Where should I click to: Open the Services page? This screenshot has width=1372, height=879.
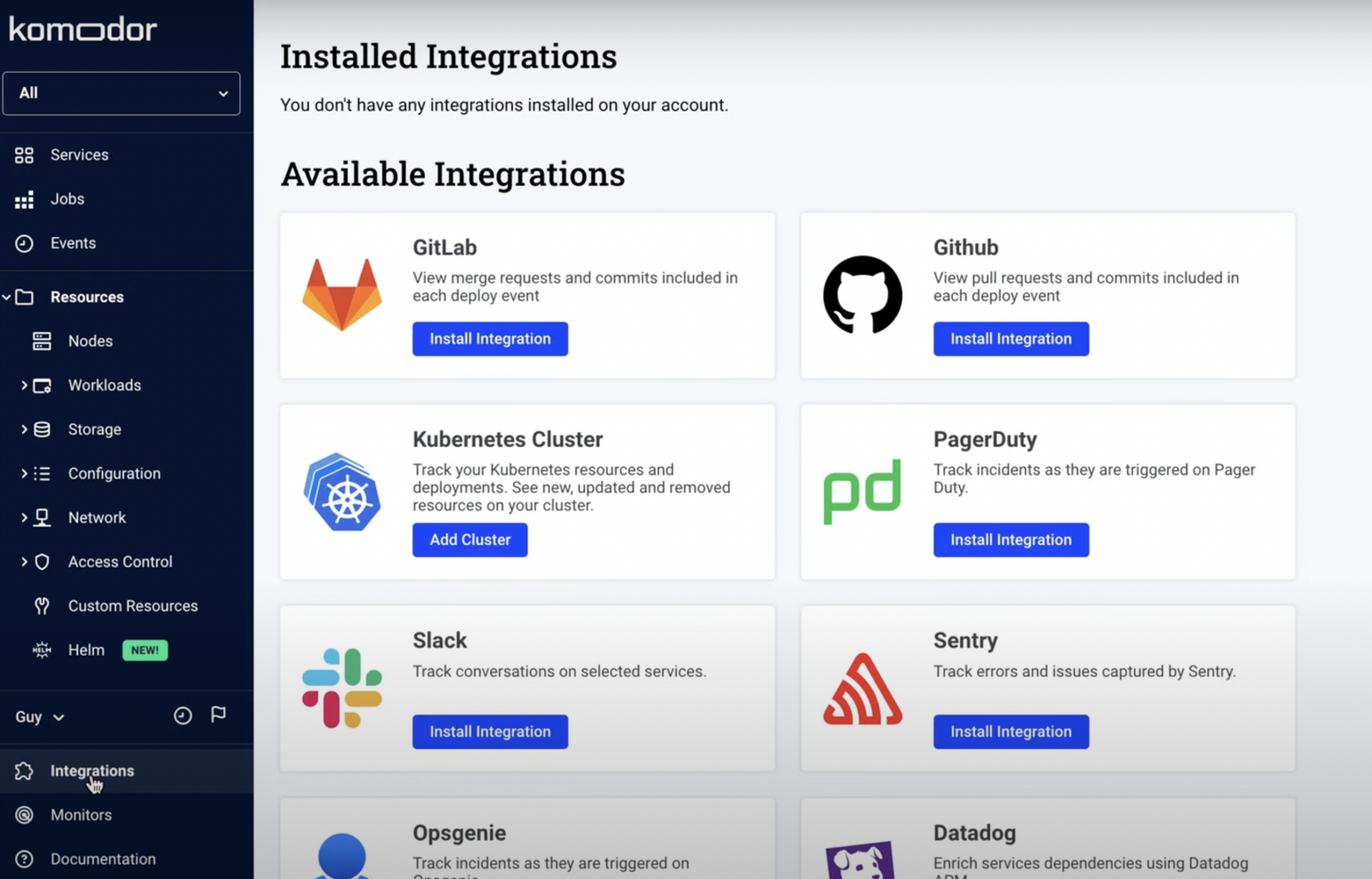79,155
